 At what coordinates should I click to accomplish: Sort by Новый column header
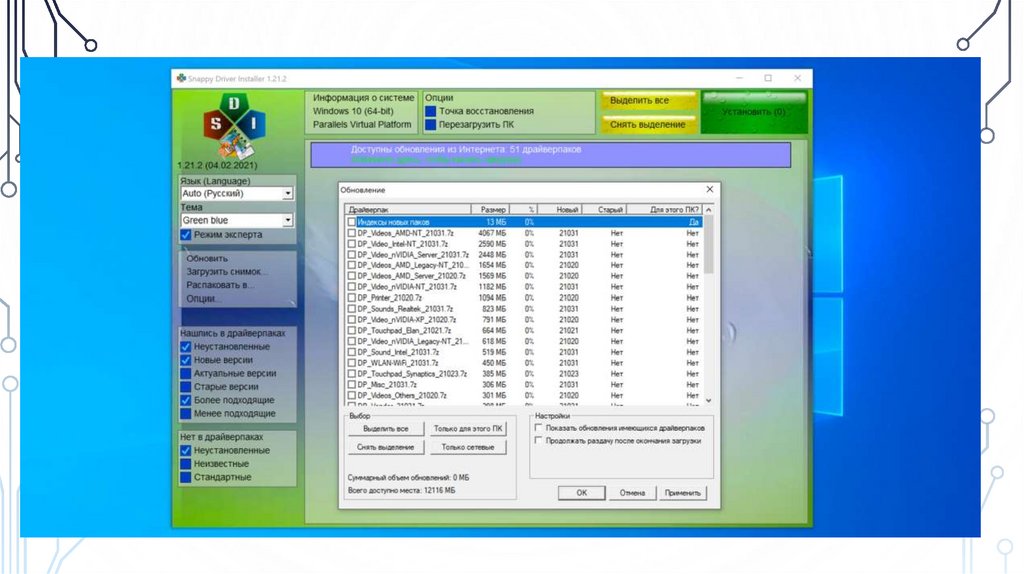tap(559, 210)
